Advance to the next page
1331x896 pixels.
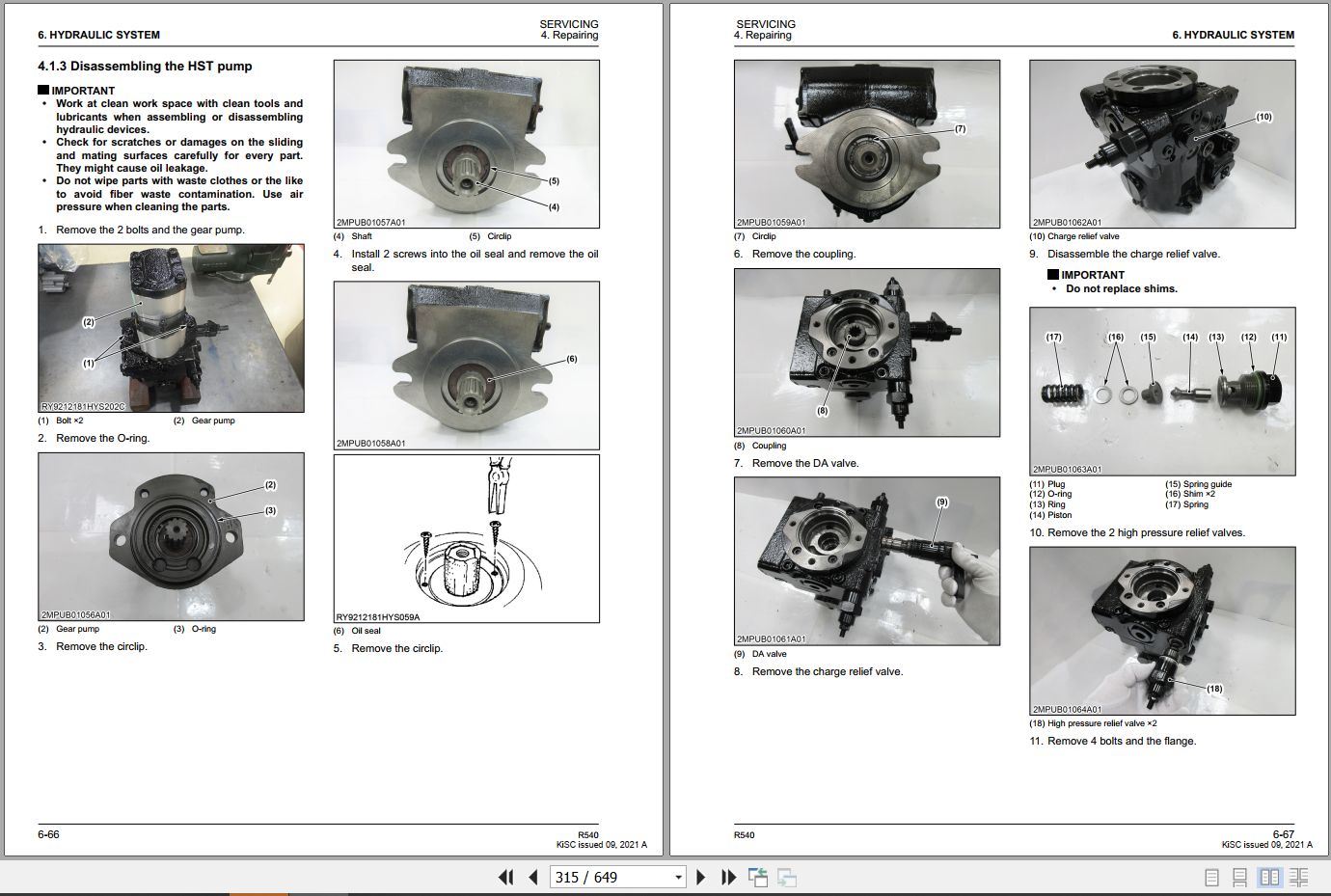[701, 877]
